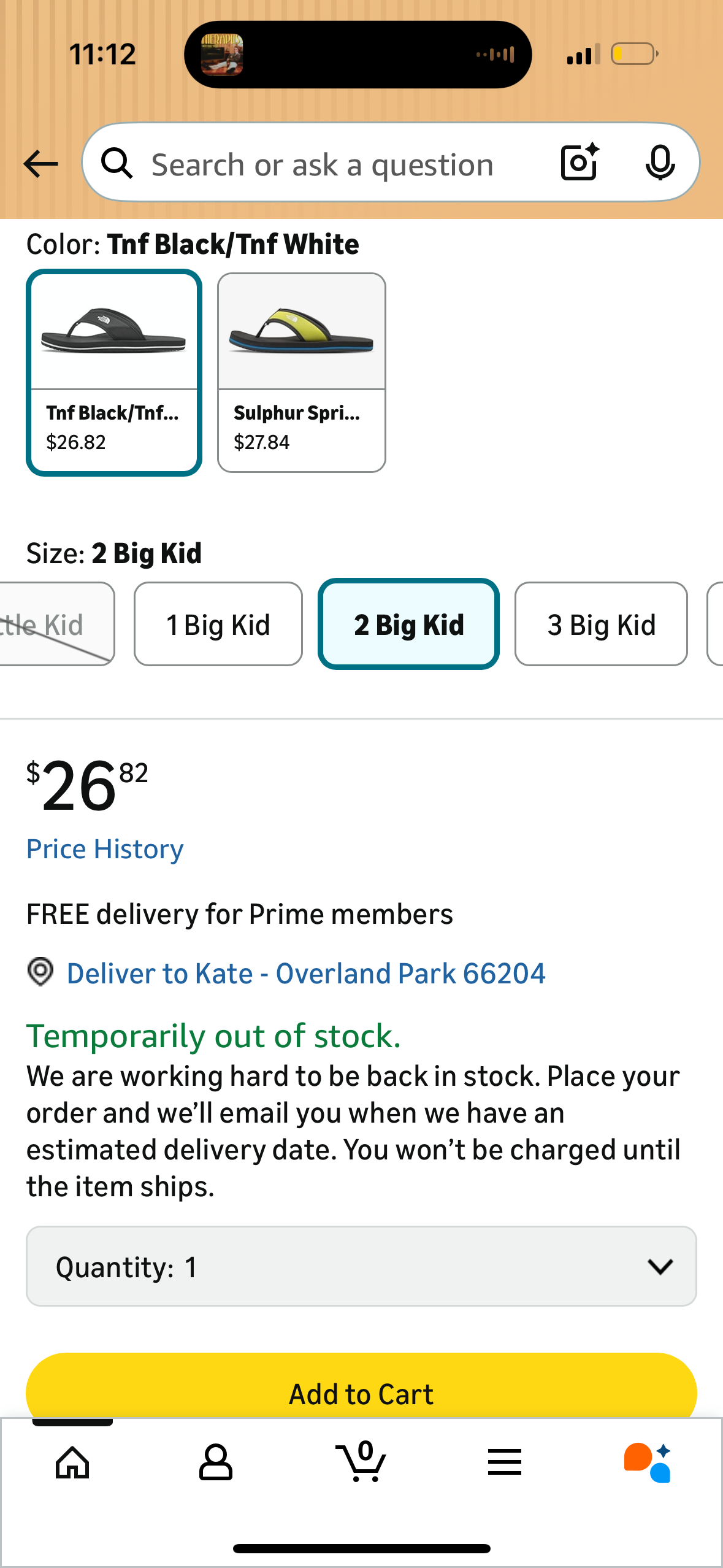Tap the microphone voice search icon

coord(660,163)
